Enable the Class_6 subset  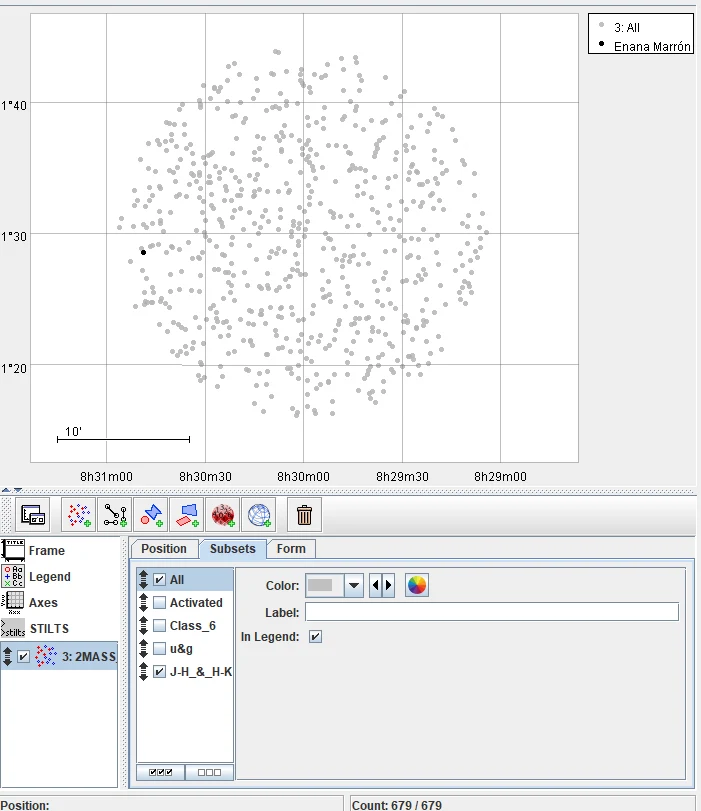point(160,626)
